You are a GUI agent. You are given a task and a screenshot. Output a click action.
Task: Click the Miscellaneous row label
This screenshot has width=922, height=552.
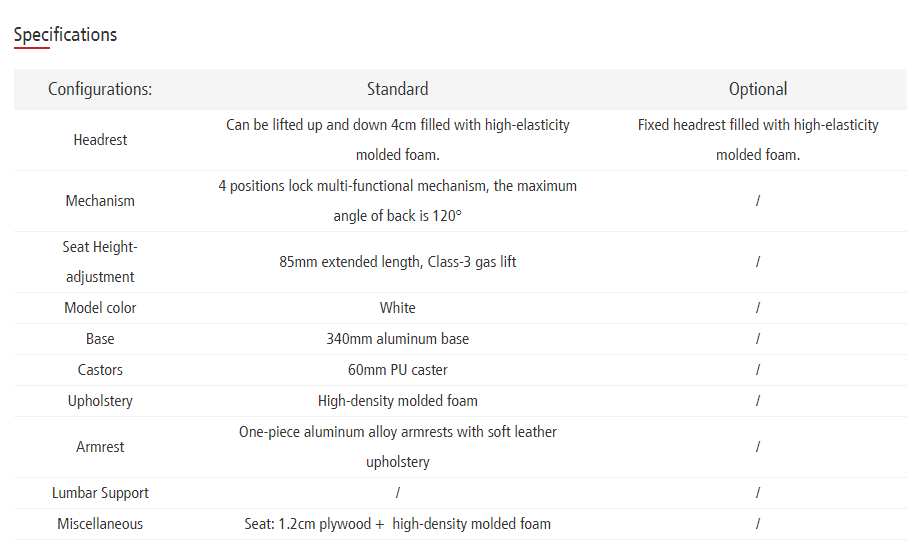[x=100, y=524]
